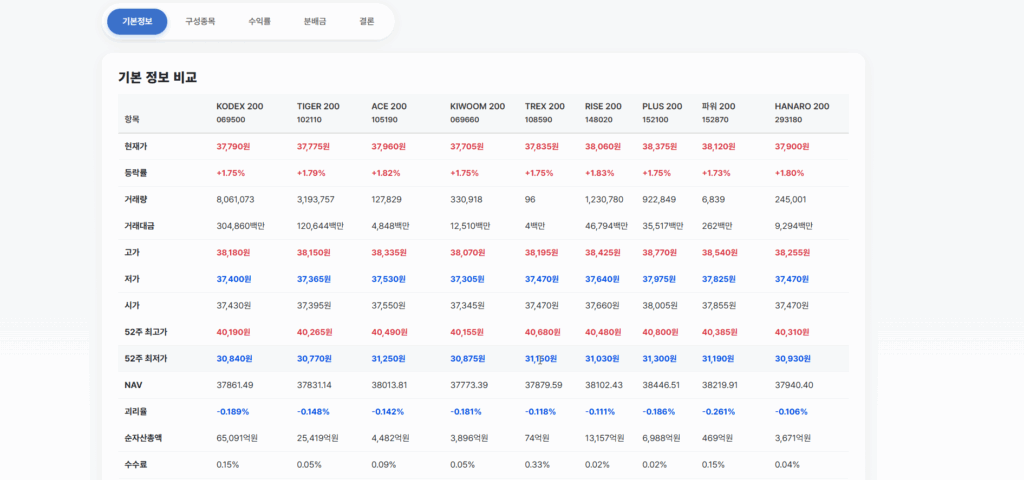Click the TIGER 200 column header

318,112
